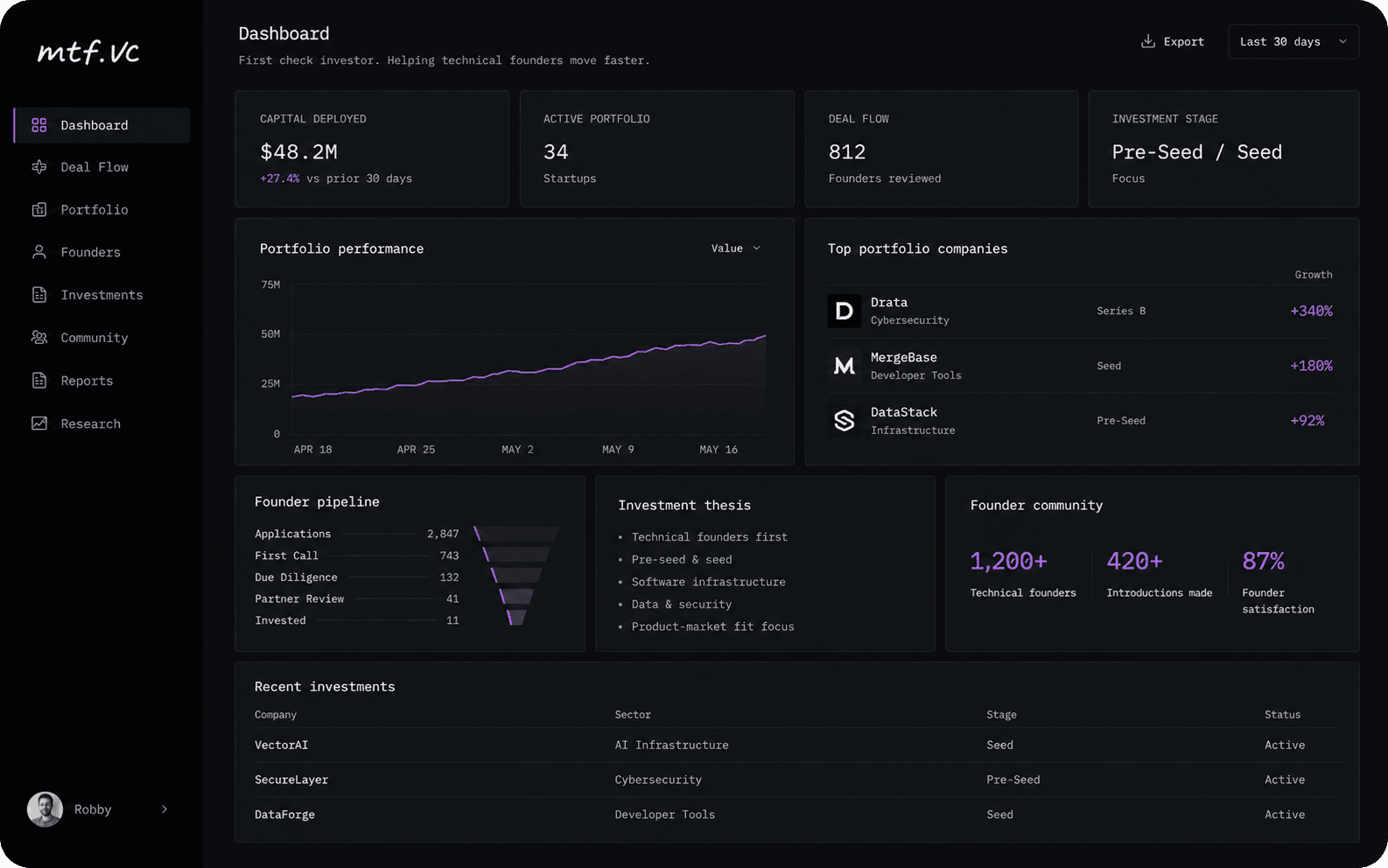The width and height of the screenshot is (1388, 868).
Task: Click the Sector column header
Action: 633,715
